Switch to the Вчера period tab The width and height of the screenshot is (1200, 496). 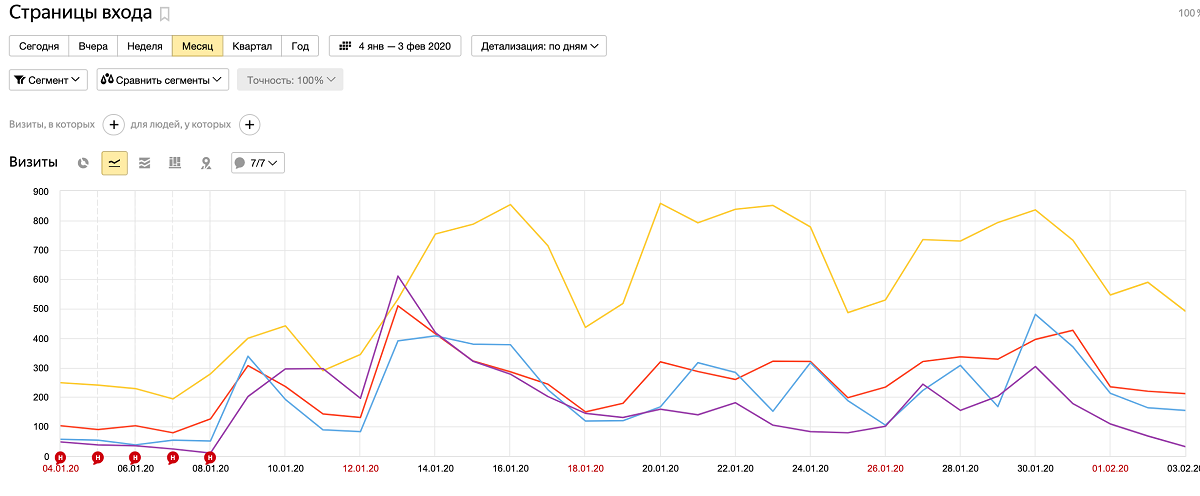[93, 46]
